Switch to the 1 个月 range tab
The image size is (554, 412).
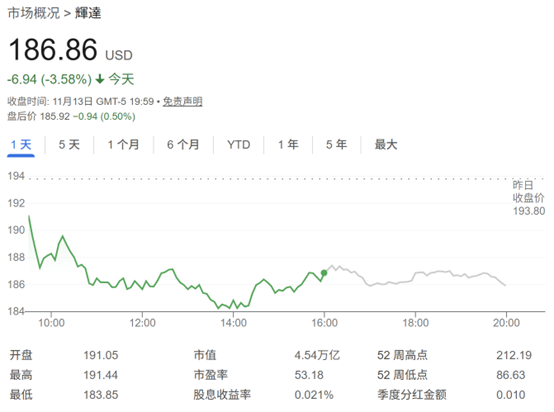(123, 145)
